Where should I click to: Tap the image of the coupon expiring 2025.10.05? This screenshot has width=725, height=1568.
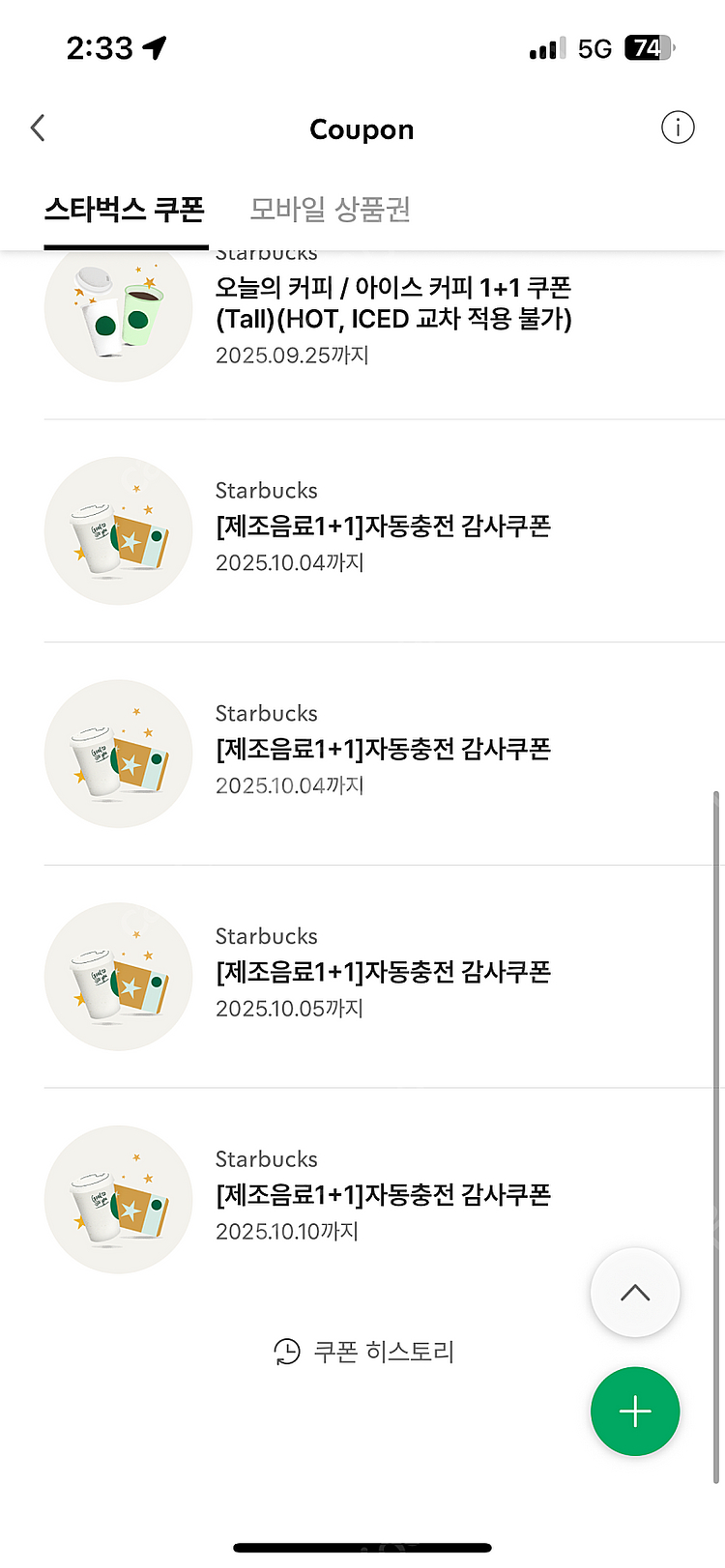(x=119, y=977)
